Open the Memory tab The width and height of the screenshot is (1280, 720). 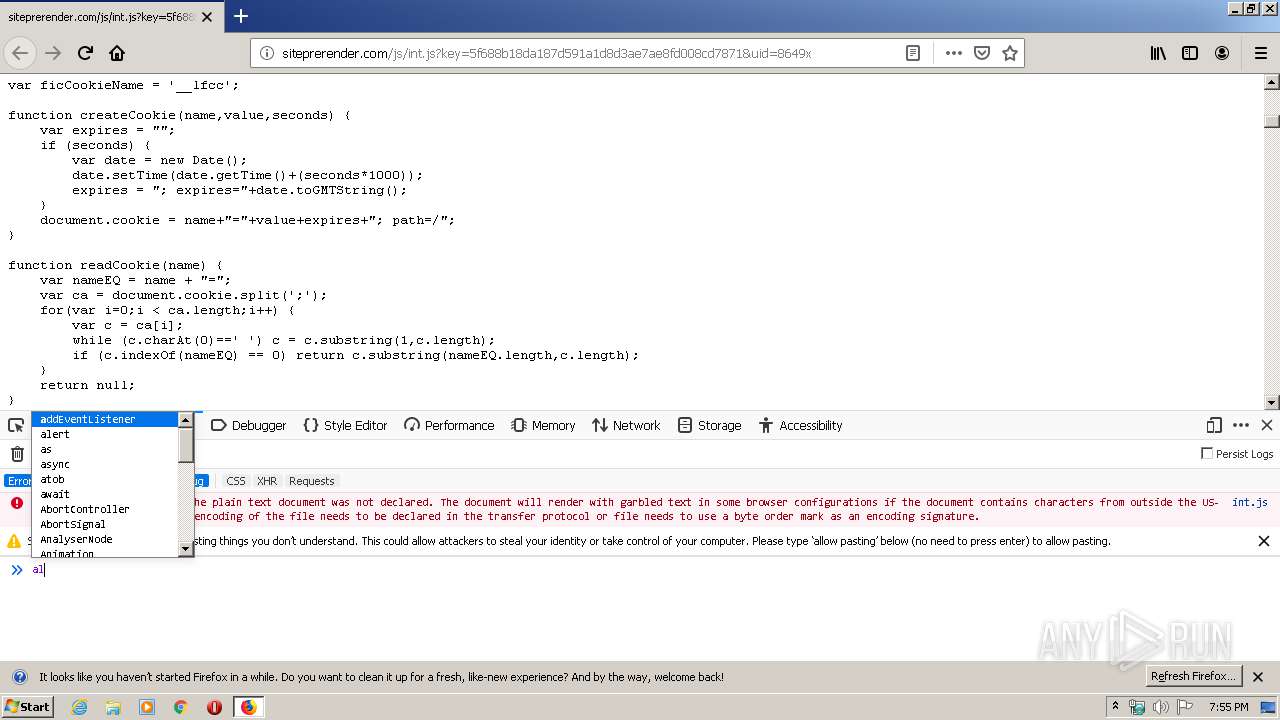click(x=543, y=425)
